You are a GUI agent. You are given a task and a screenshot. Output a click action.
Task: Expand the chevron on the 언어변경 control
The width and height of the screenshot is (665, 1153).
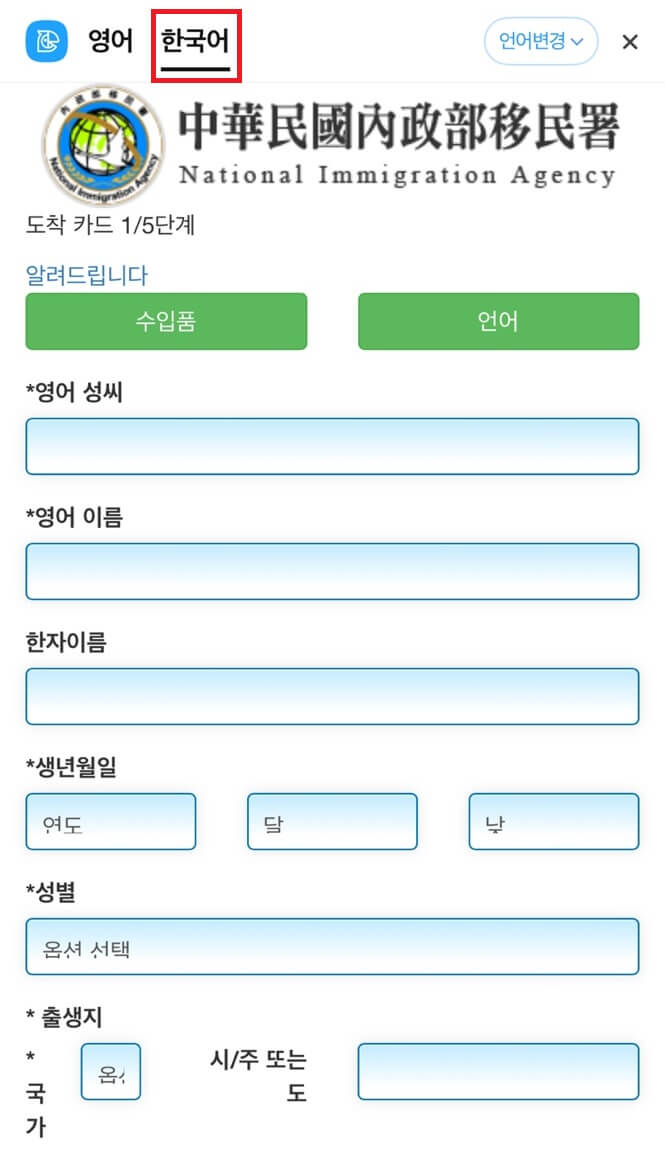pos(577,41)
